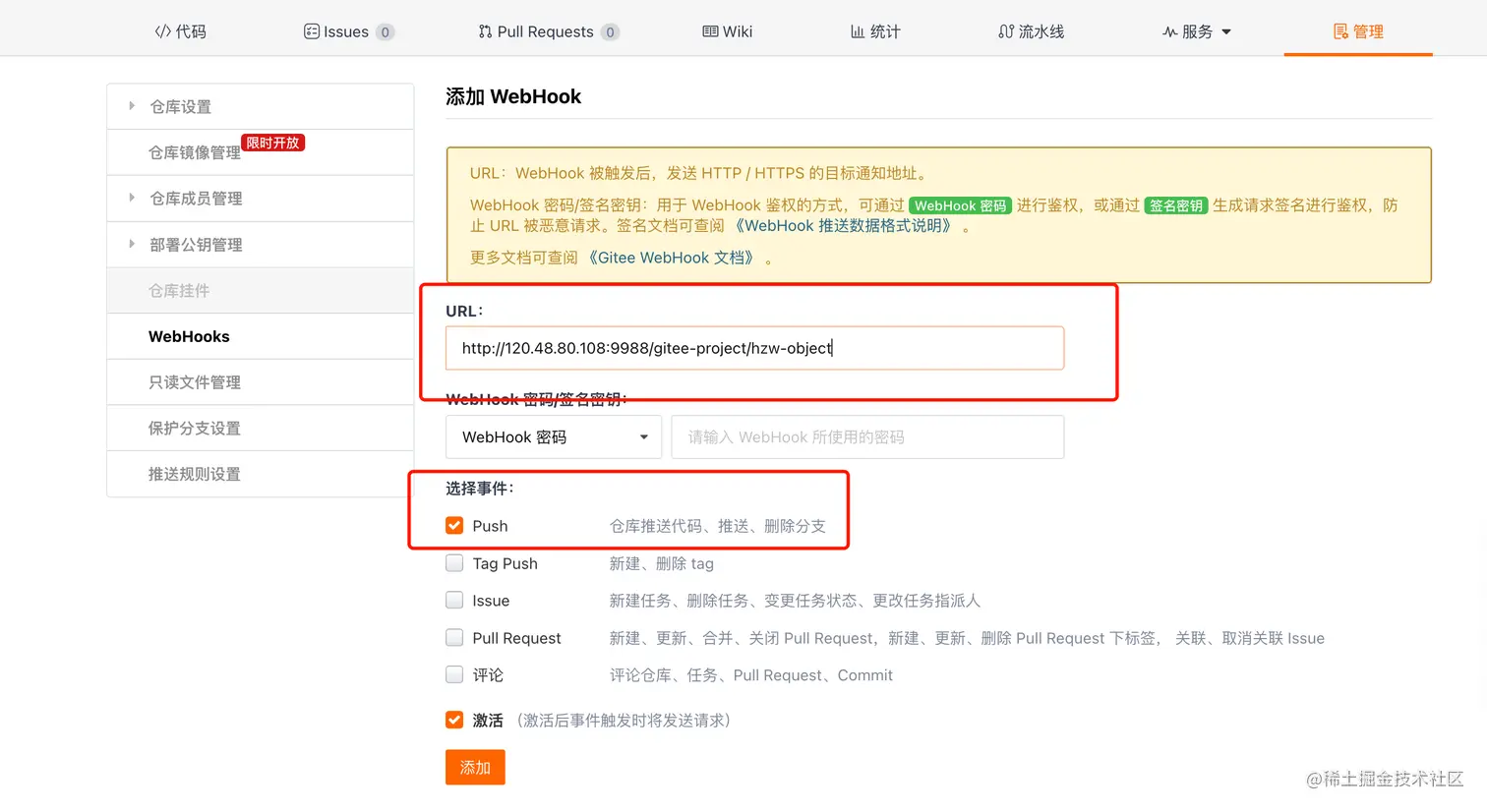Check the Pull Request event checkbox
1487x812 pixels.
point(454,638)
